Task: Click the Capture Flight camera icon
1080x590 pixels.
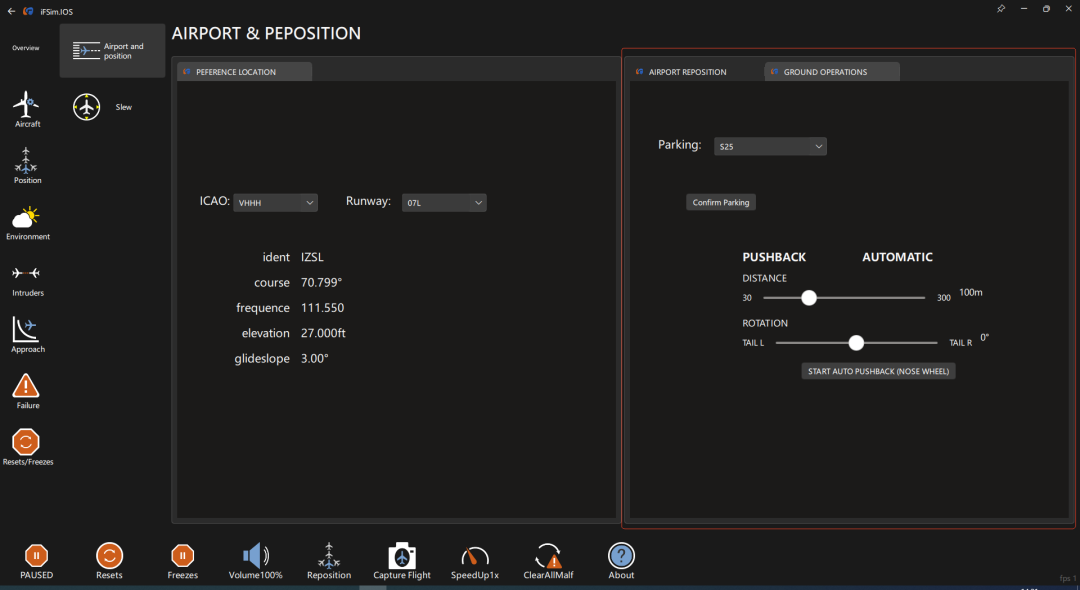Action: coord(402,557)
